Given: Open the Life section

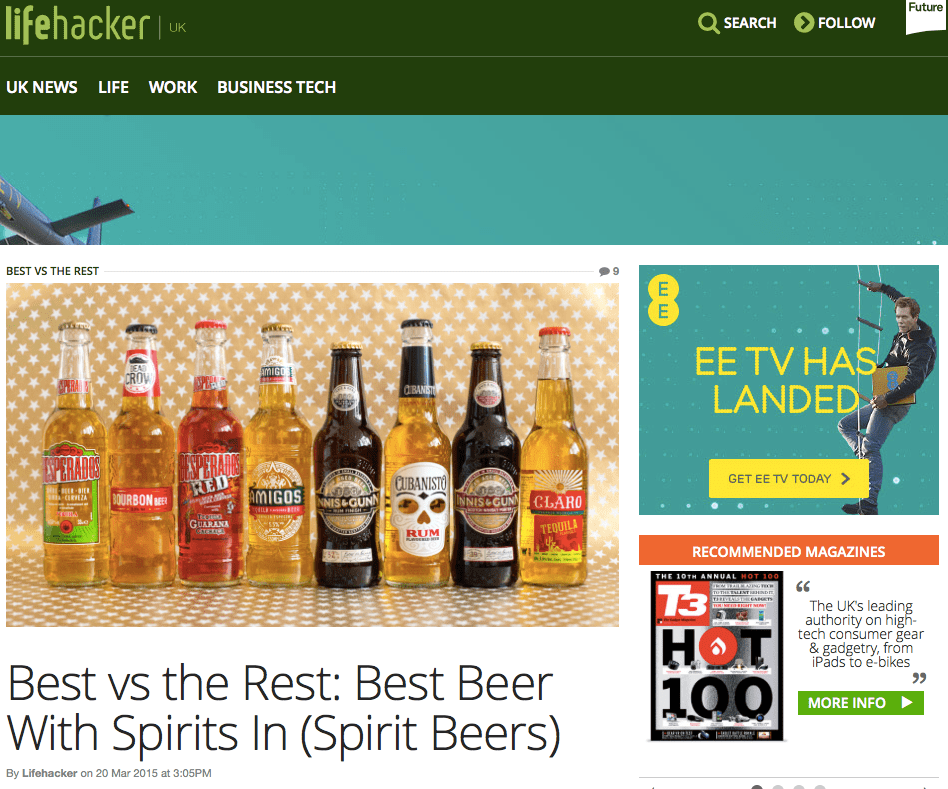Looking at the screenshot, I should 114,87.
